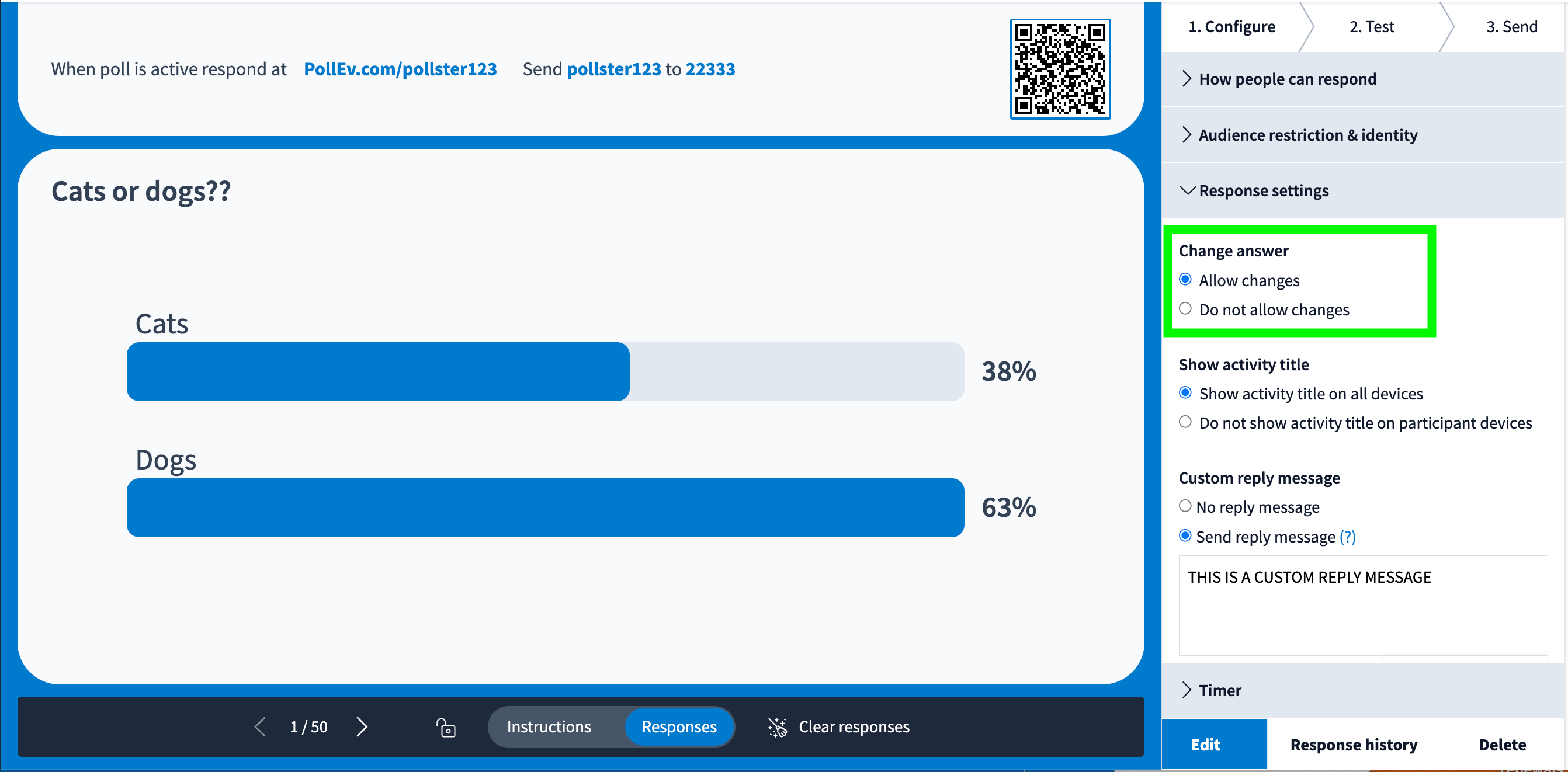1568x772 pixels.
Task: Select No reply message
Action: coord(1185,506)
